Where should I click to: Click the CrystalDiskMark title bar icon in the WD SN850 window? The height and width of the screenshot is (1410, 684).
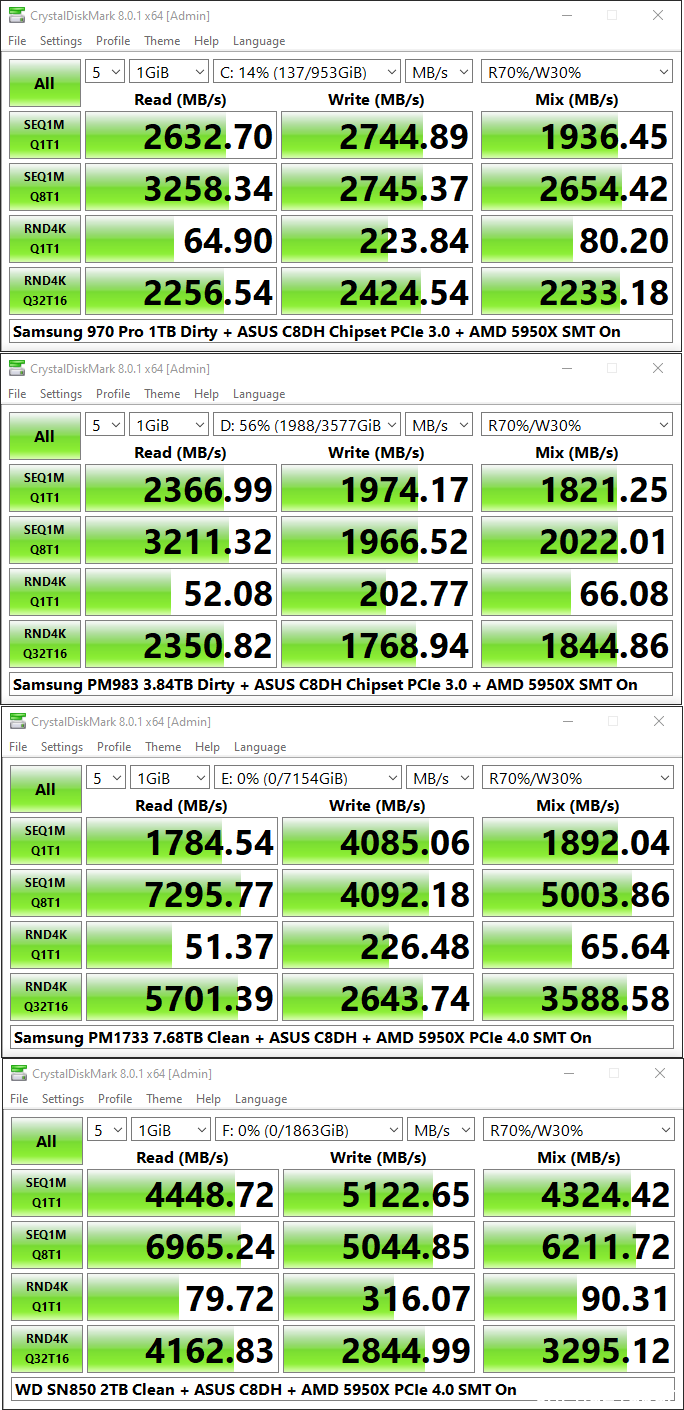point(18,1074)
